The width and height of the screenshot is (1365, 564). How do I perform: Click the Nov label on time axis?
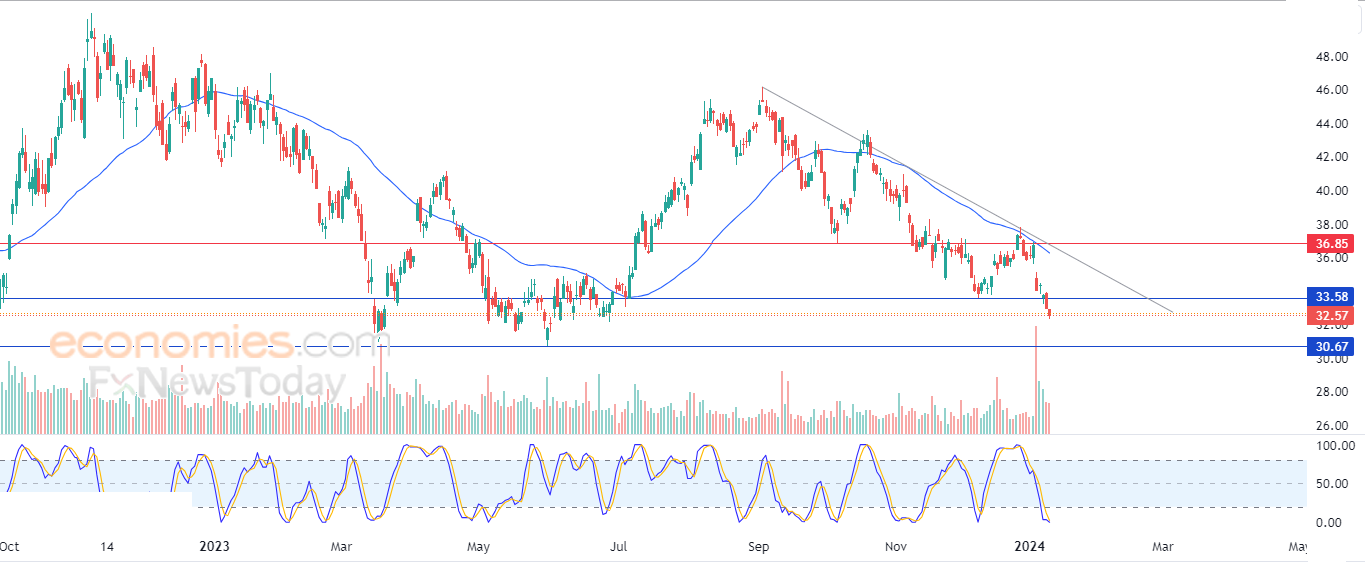pos(894,547)
